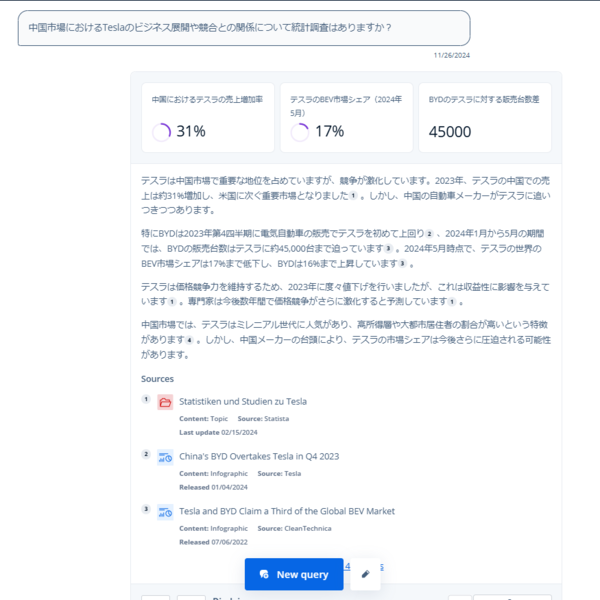
Task: Click 'Source: CleanTechnica' label
Action: tap(294, 528)
